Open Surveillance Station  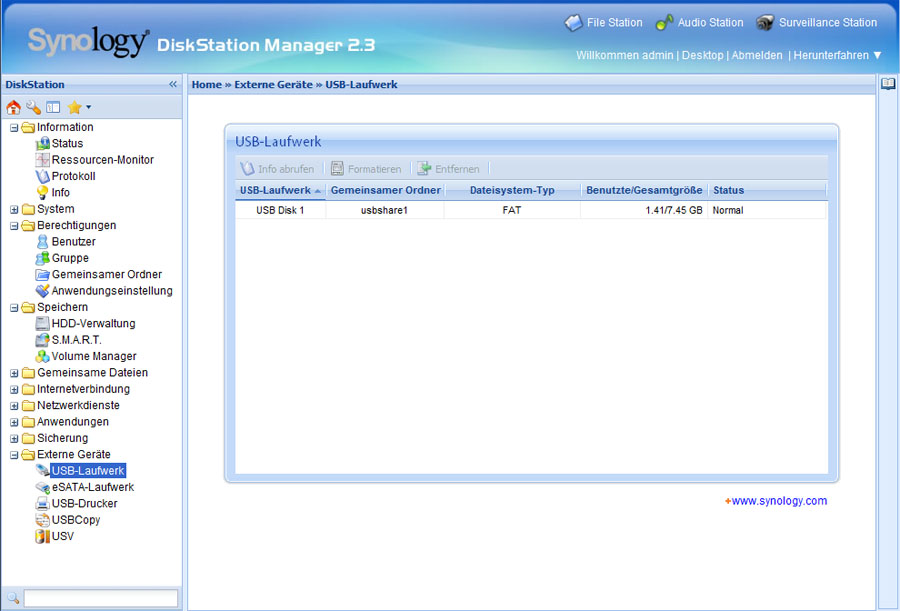(816, 23)
